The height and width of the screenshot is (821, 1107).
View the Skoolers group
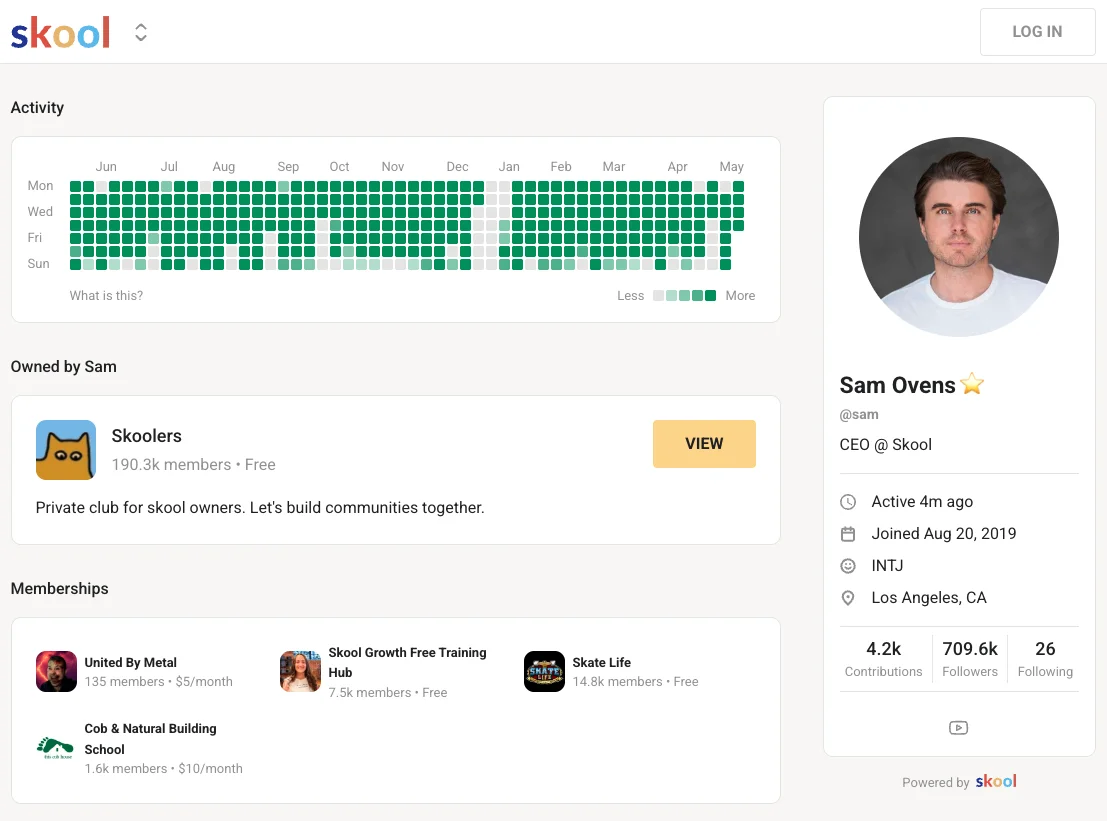[704, 443]
